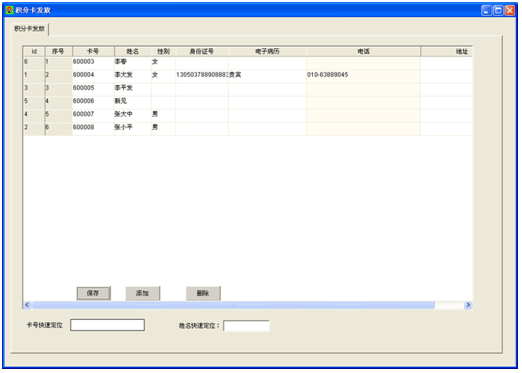
Task: Close the 积分卡发放 window
Action: tap(510, 10)
